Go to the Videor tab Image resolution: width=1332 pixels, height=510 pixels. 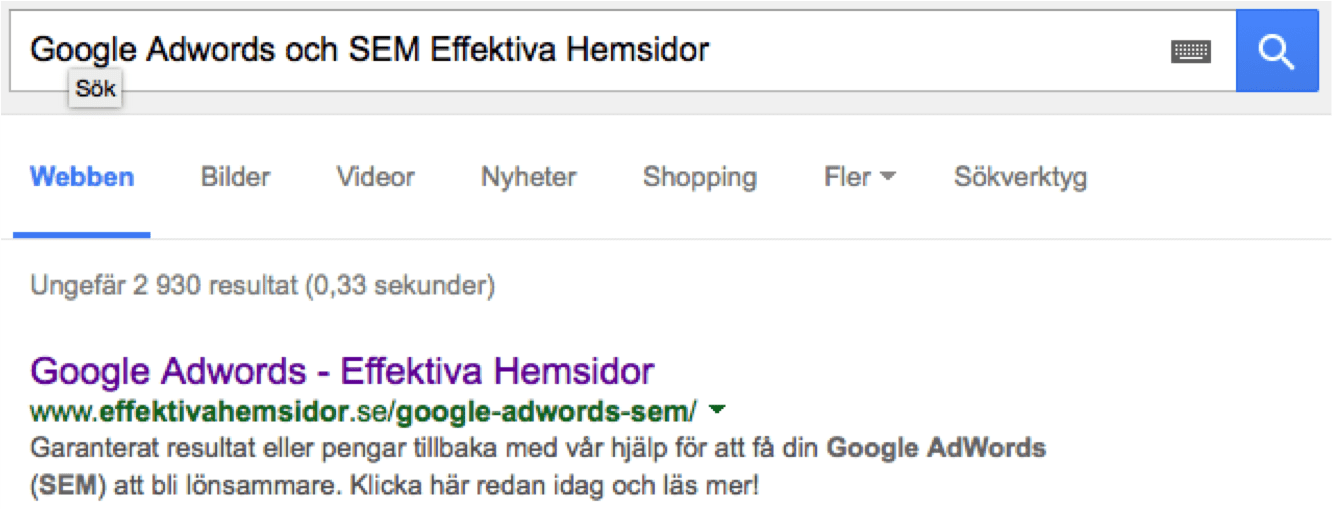tap(375, 178)
